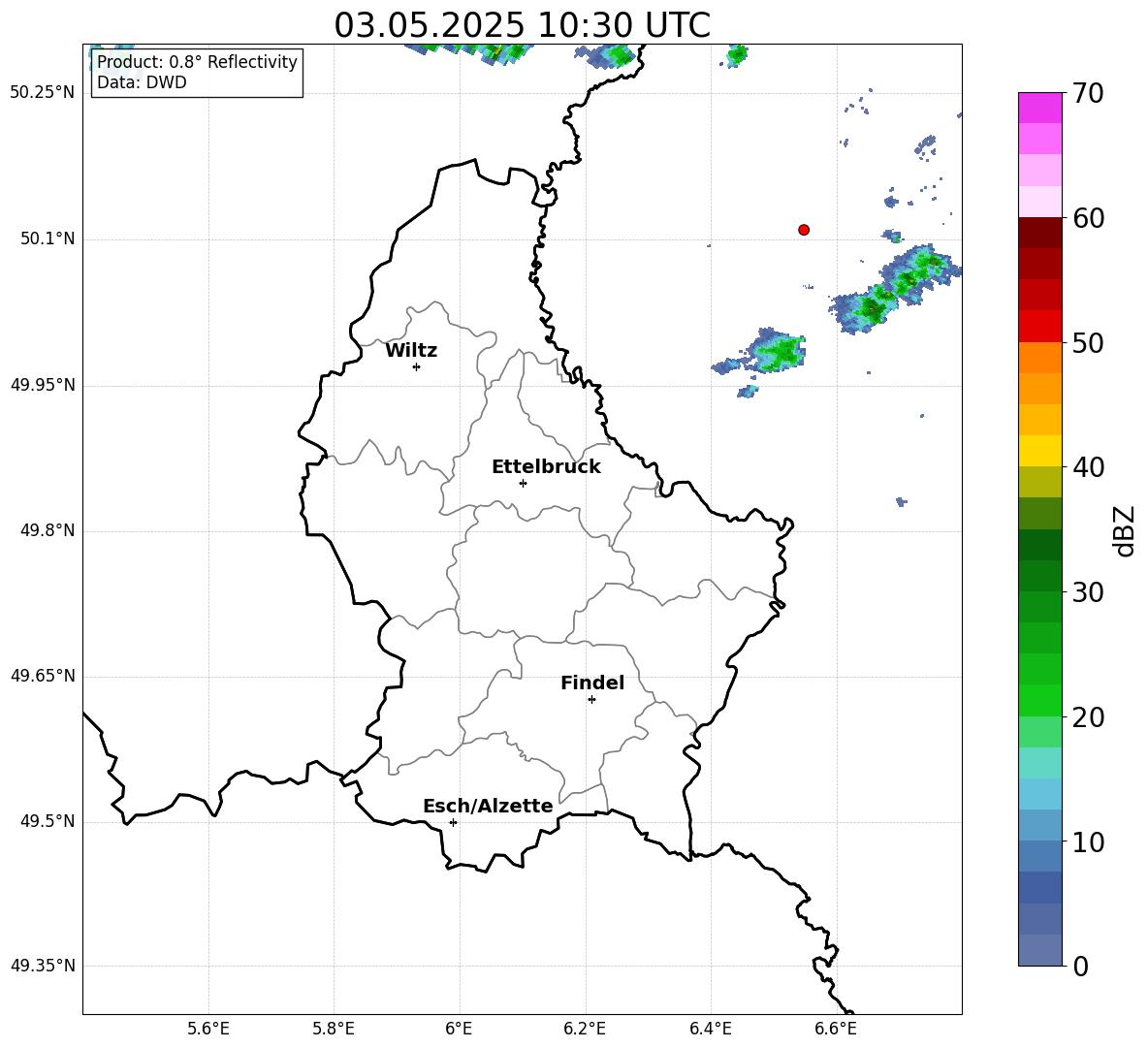
Task: Click the 49.65°N latitude label
Action: point(43,676)
